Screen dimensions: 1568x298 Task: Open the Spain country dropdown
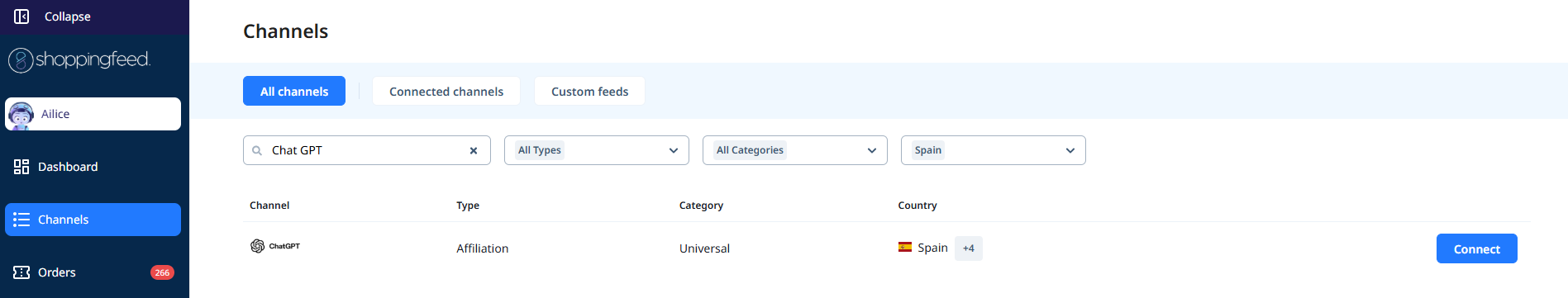click(x=994, y=150)
